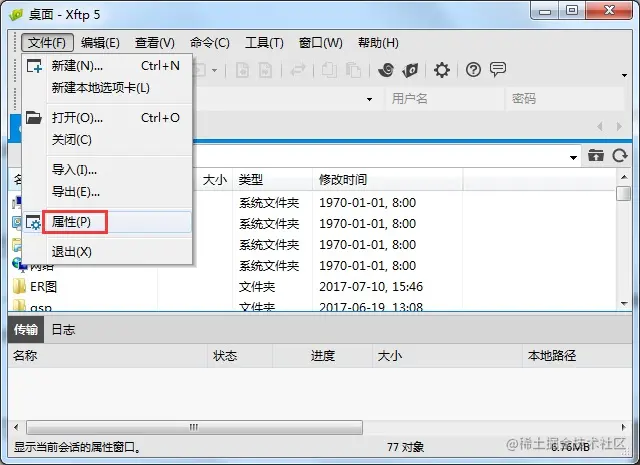Image resolution: width=640 pixels, height=465 pixels.
Task: Open help with the question mark icon
Action: click(473, 70)
